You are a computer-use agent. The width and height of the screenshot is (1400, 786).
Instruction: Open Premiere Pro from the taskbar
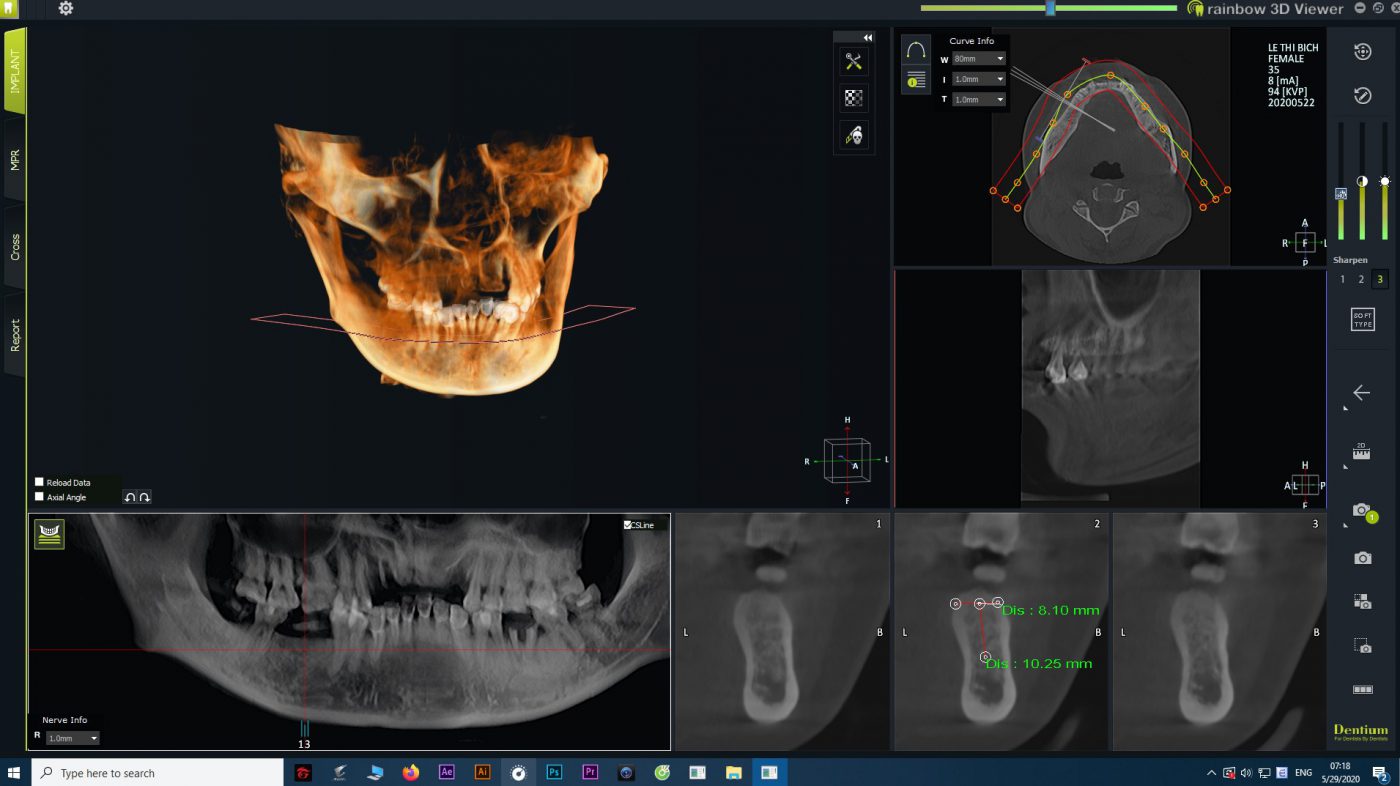[x=590, y=772]
